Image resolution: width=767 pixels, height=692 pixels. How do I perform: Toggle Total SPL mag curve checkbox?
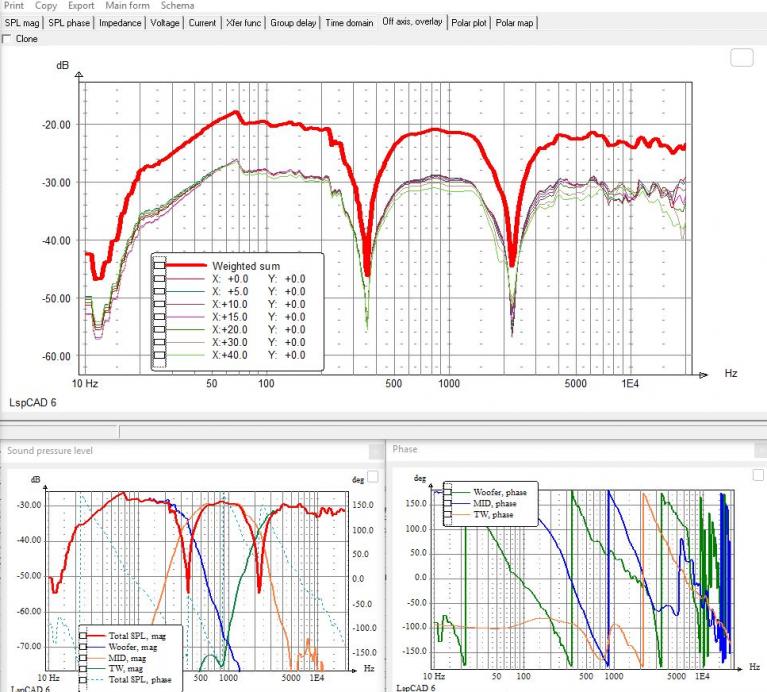pyautogui.click(x=83, y=636)
